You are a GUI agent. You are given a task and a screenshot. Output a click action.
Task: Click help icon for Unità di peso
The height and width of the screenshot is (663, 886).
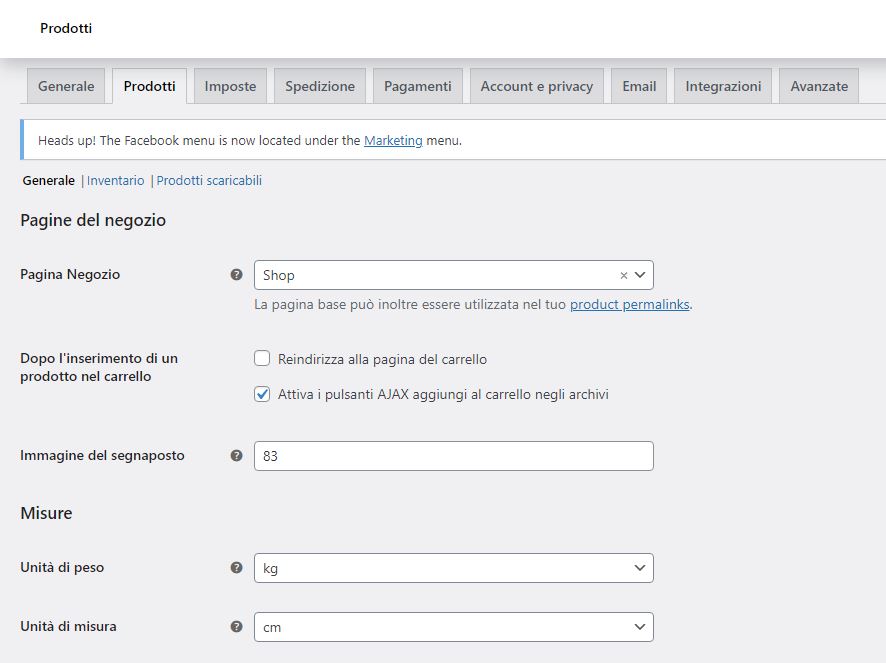point(236,568)
